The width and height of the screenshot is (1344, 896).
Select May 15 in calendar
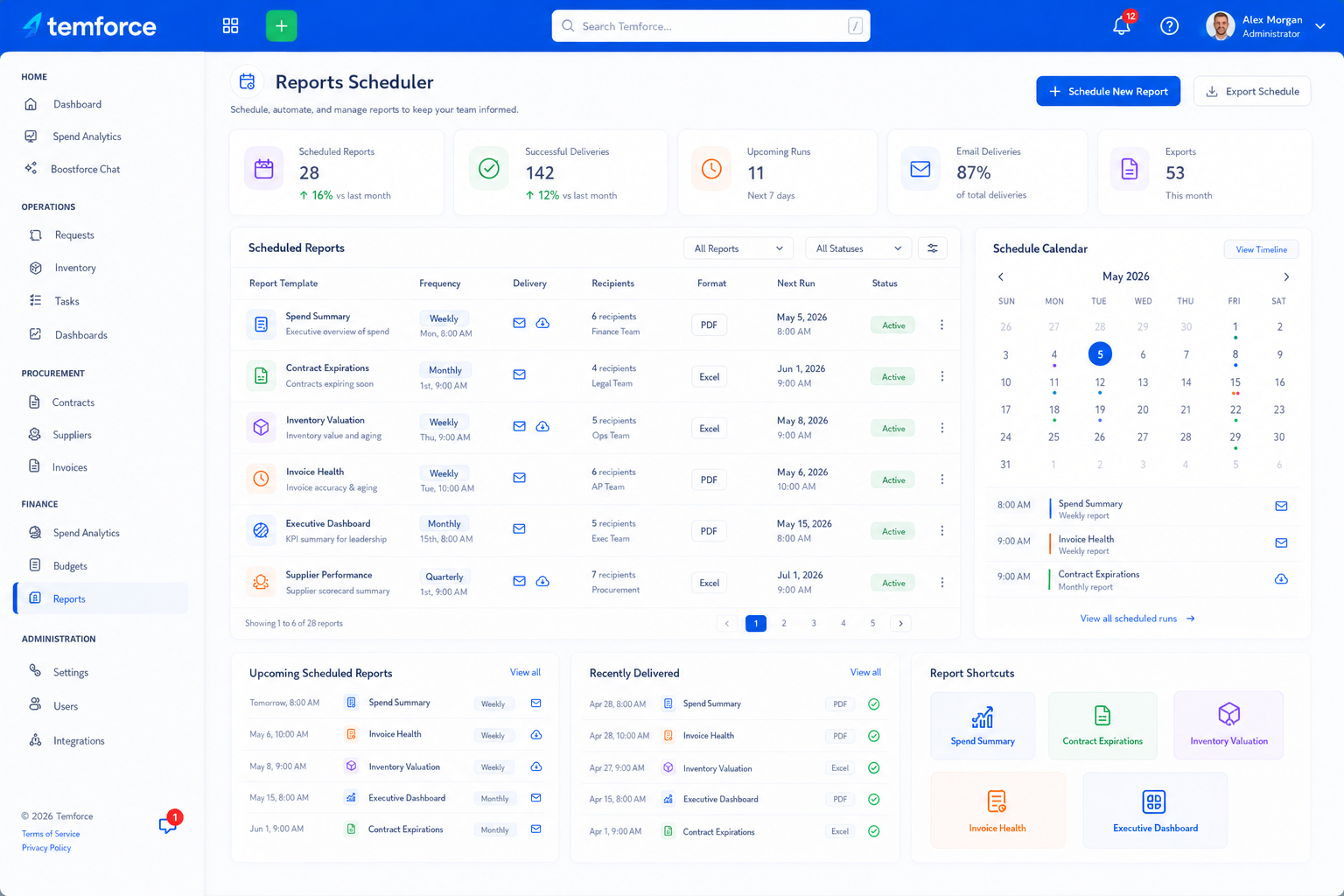(1235, 382)
